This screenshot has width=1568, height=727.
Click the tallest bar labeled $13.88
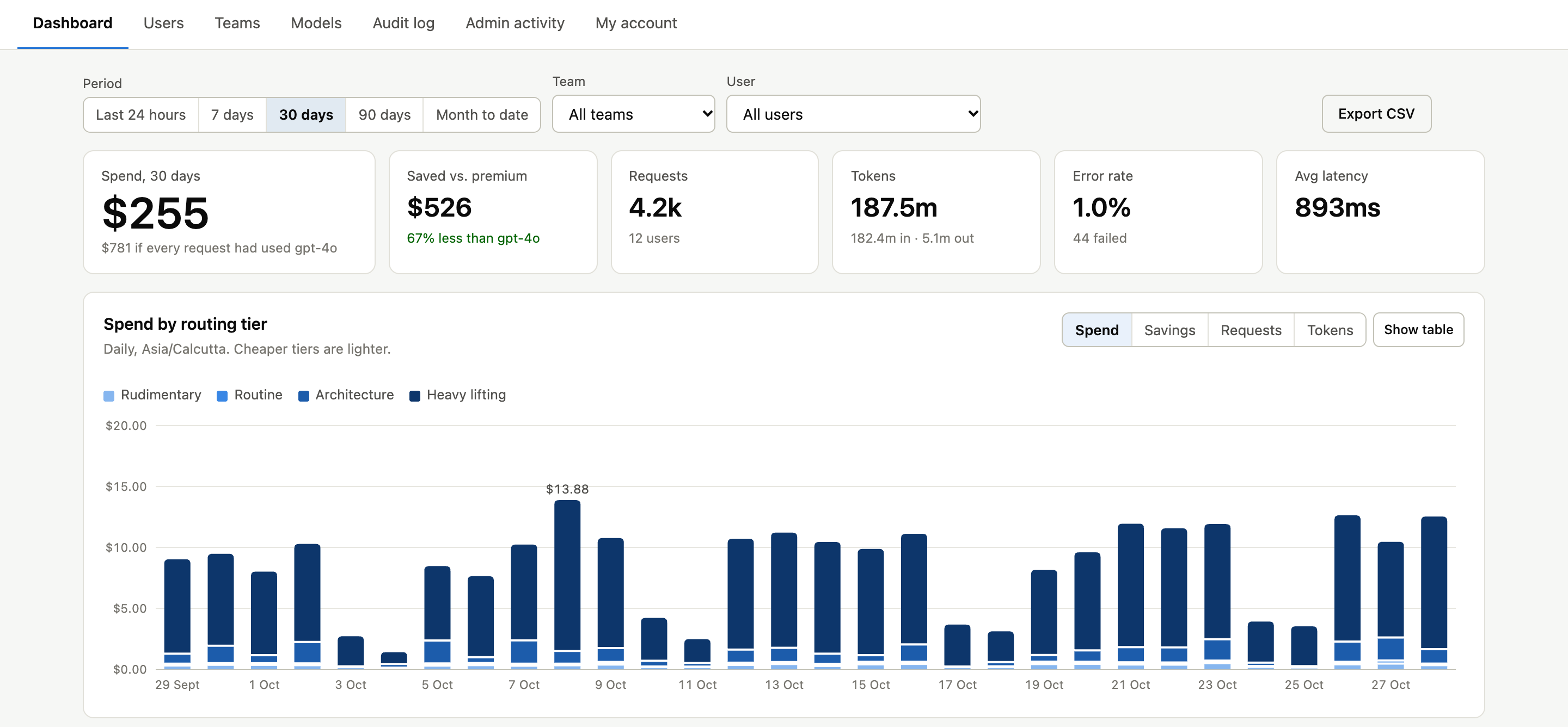tap(567, 584)
